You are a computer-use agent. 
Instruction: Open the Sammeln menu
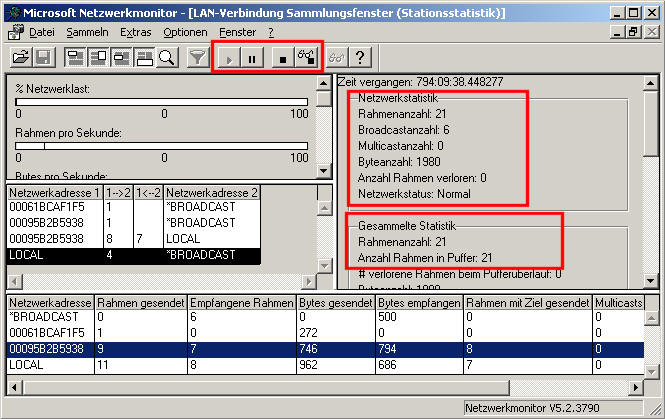click(x=87, y=32)
